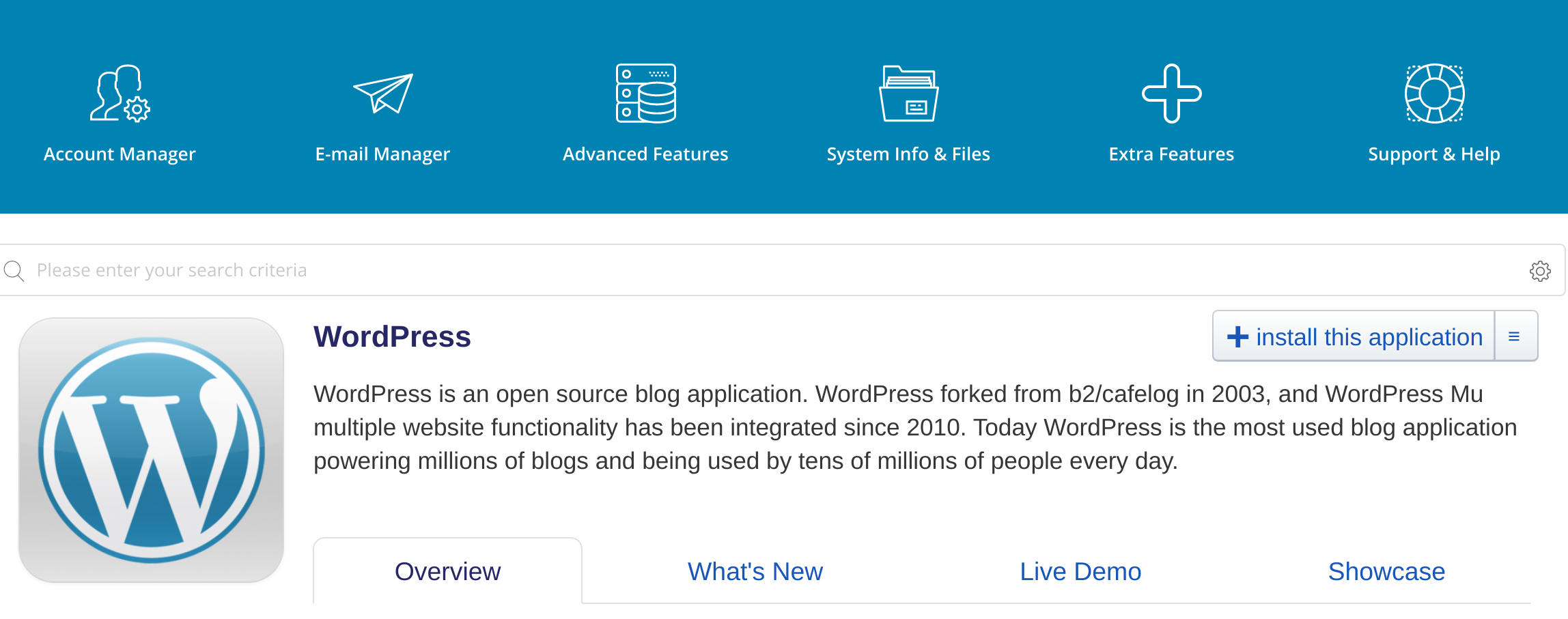Open search settings gear icon

[x=1539, y=271]
